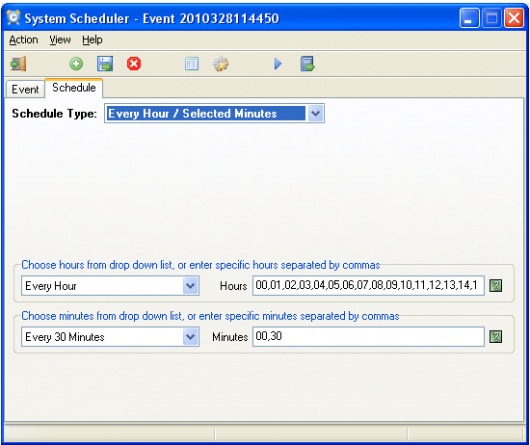This screenshot has height=445, width=530.
Task: Click the green help icon beside Hours field
Action: (x=496, y=286)
